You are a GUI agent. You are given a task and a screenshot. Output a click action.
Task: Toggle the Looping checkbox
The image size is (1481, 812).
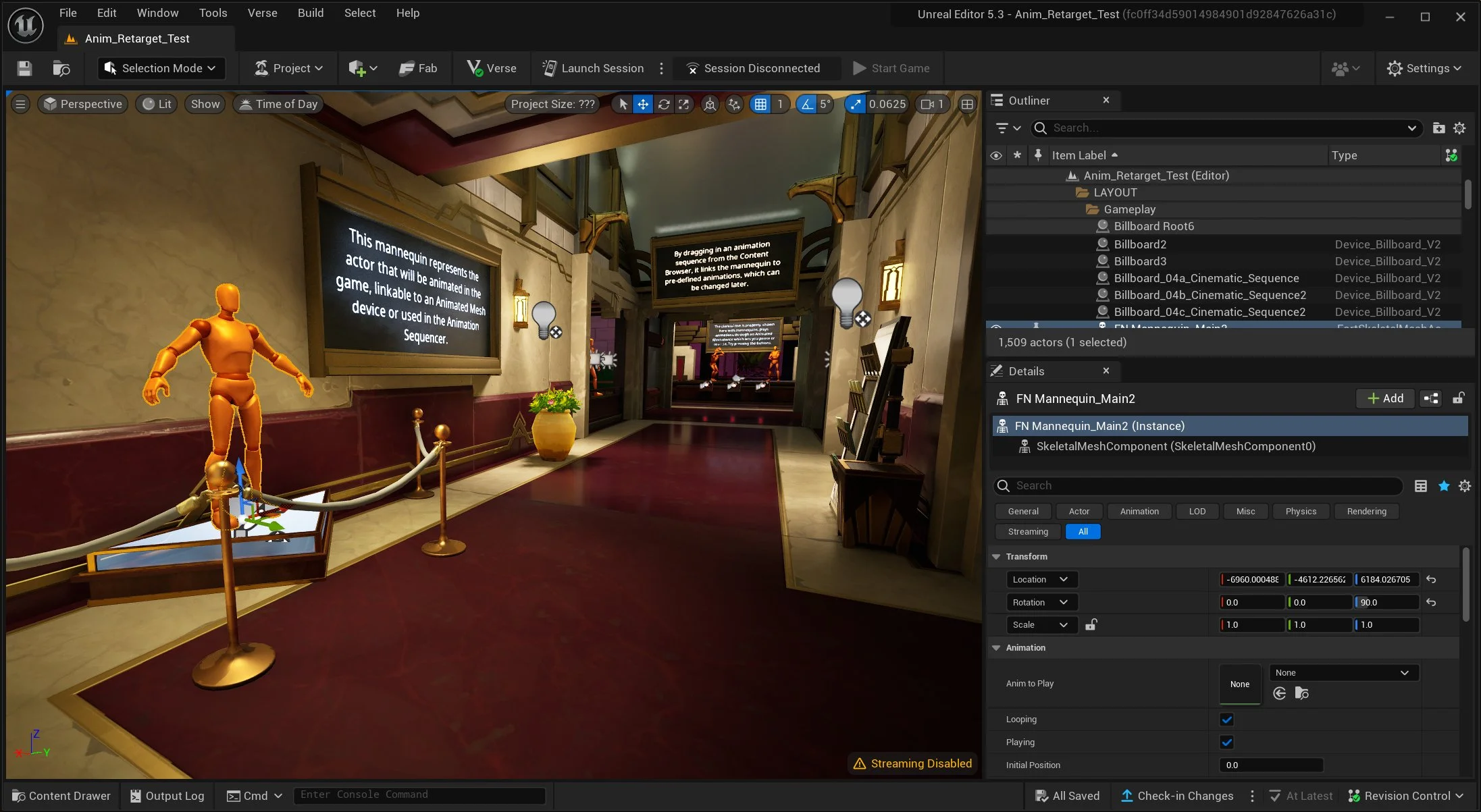[1227, 720]
